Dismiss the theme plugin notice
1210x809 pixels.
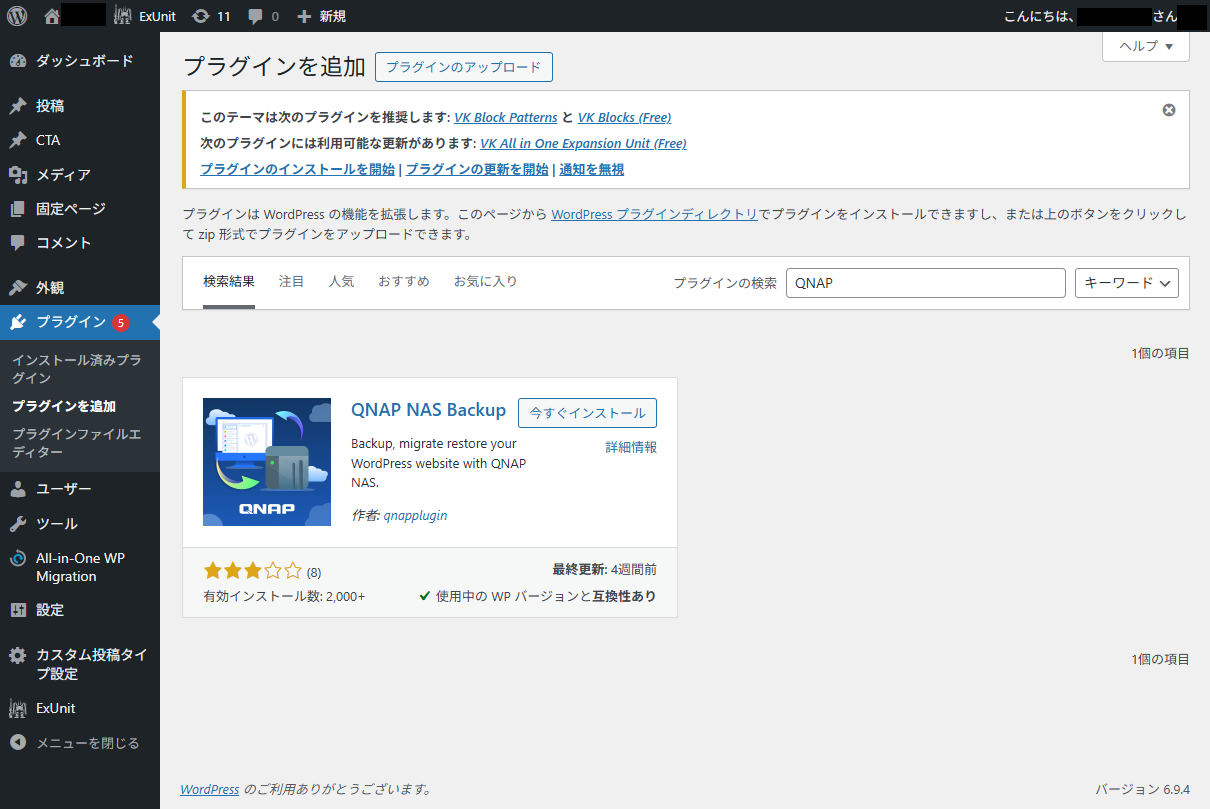[x=1169, y=110]
